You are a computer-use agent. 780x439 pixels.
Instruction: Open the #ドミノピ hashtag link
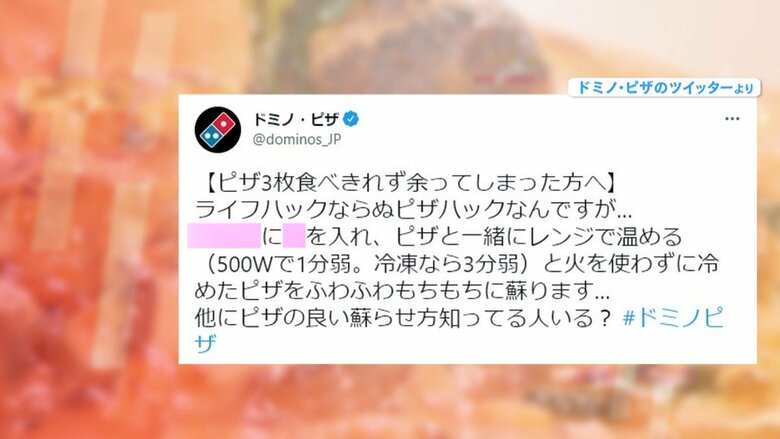click(673, 317)
